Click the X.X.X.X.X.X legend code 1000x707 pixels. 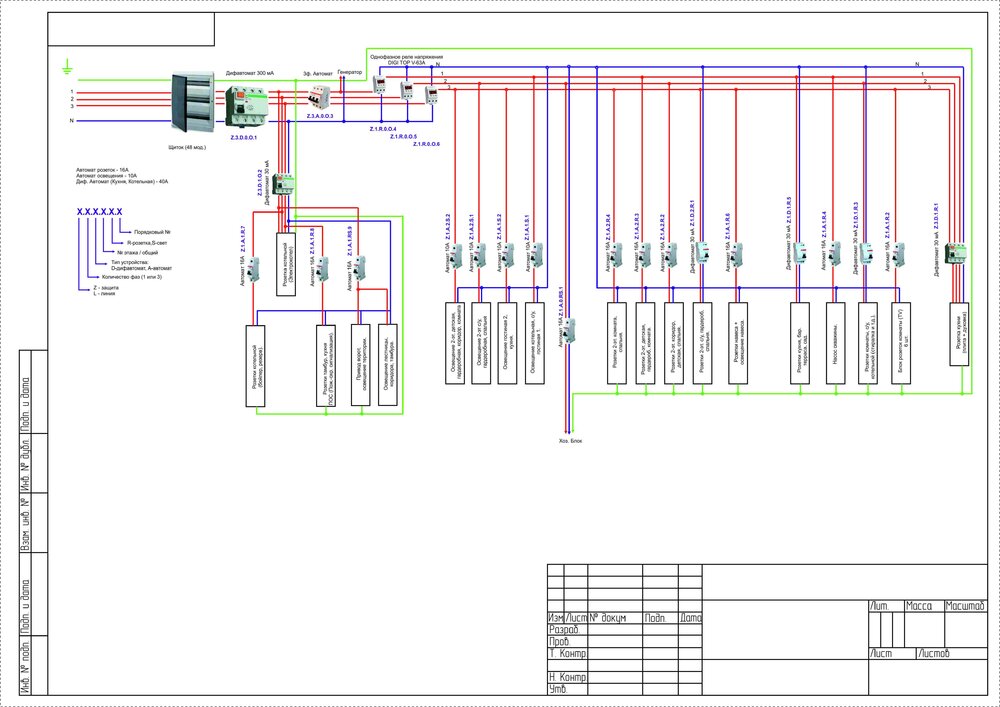99,212
